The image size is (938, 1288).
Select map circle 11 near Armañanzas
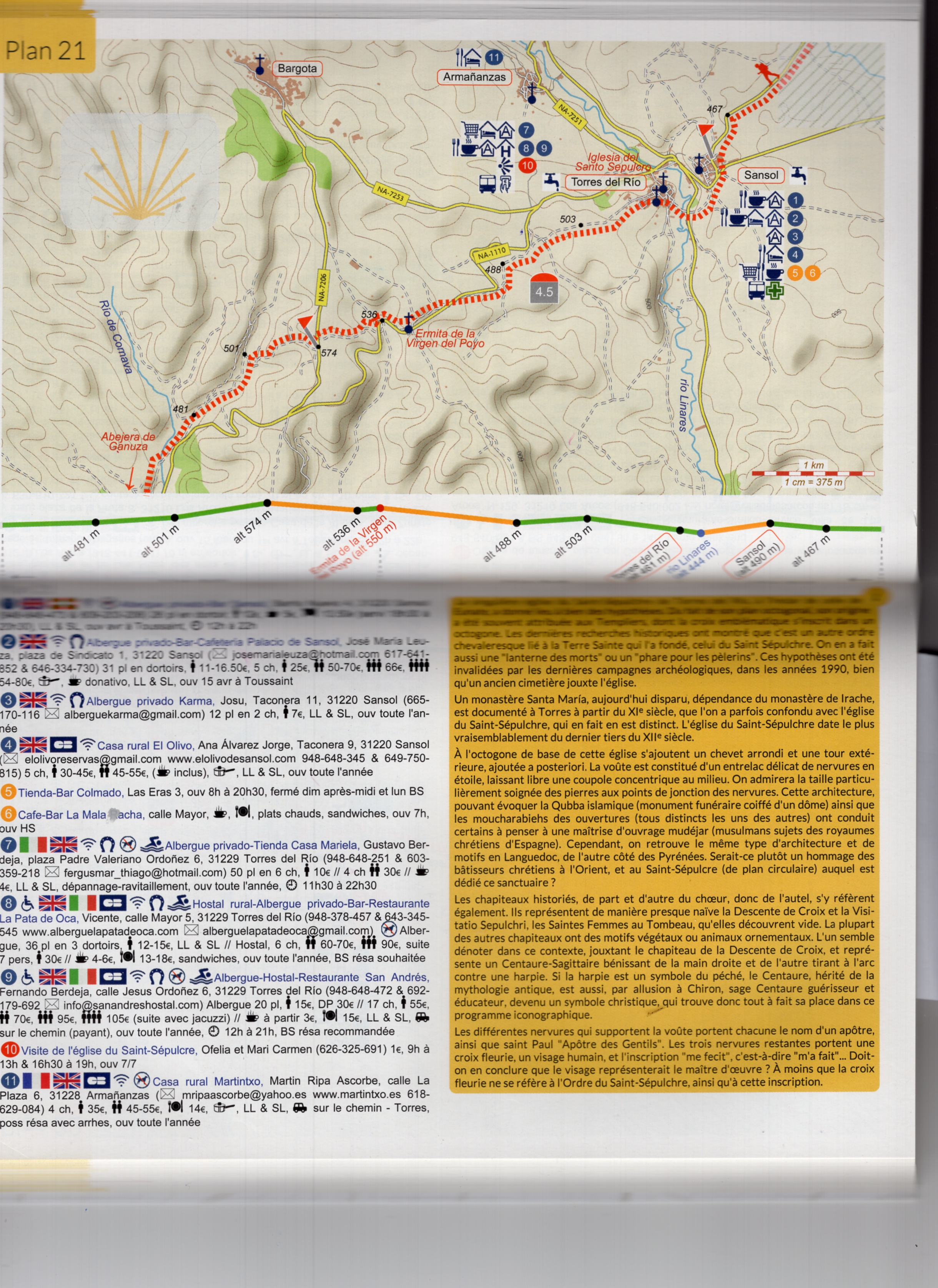[494, 57]
